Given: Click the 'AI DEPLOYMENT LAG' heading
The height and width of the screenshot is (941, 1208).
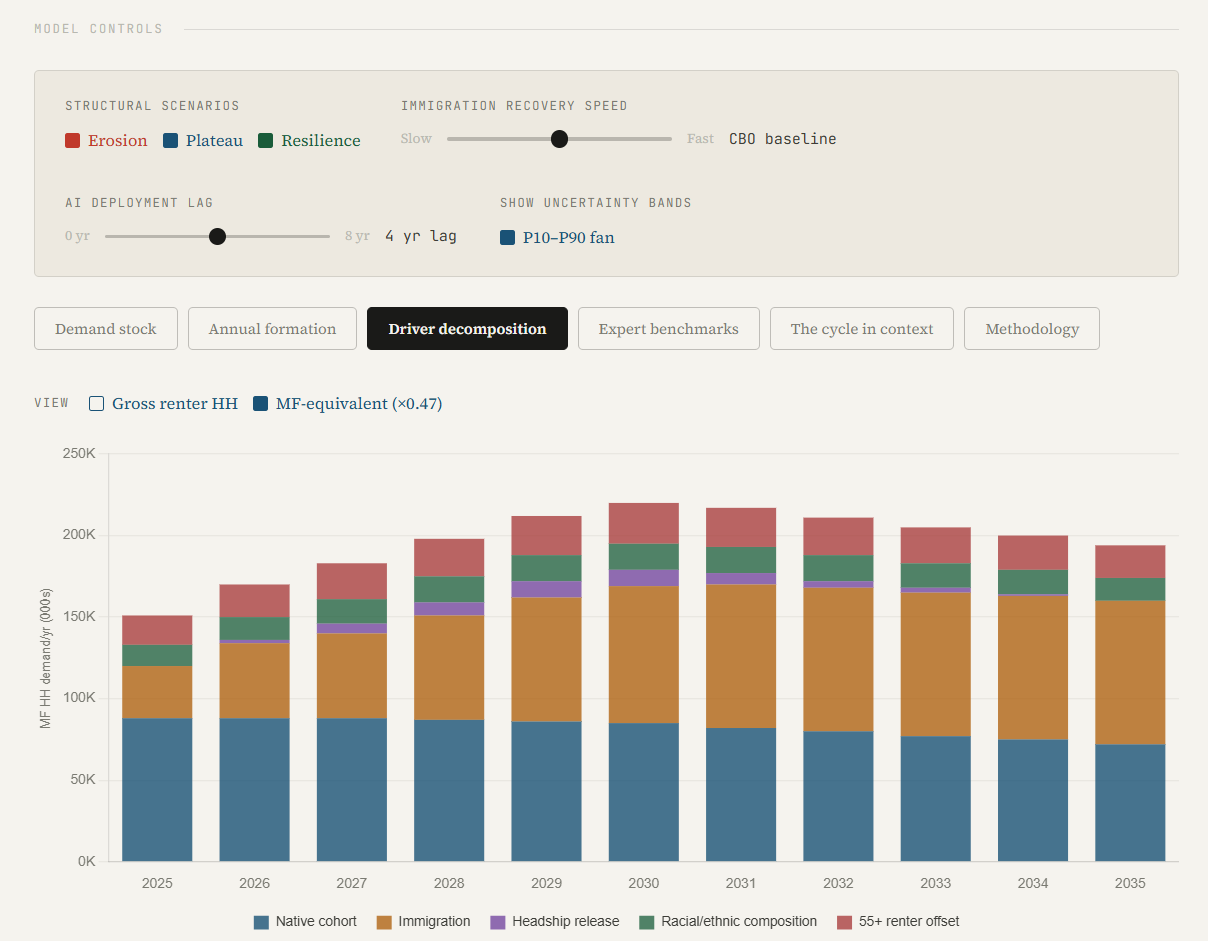Looking at the screenshot, I should pos(139,203).
